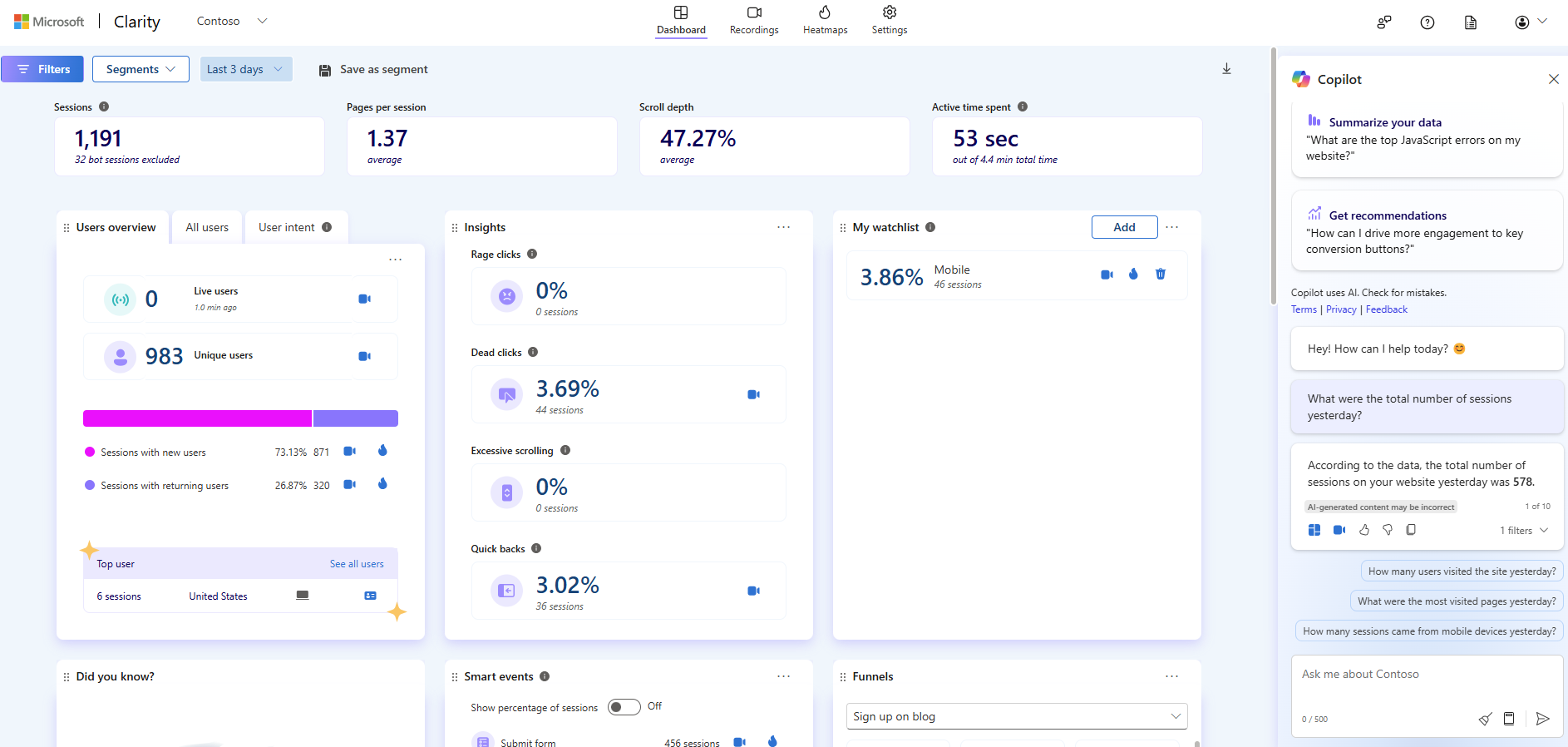Switch to the User intent tab
1568x747 pixels.
[295, 227]
